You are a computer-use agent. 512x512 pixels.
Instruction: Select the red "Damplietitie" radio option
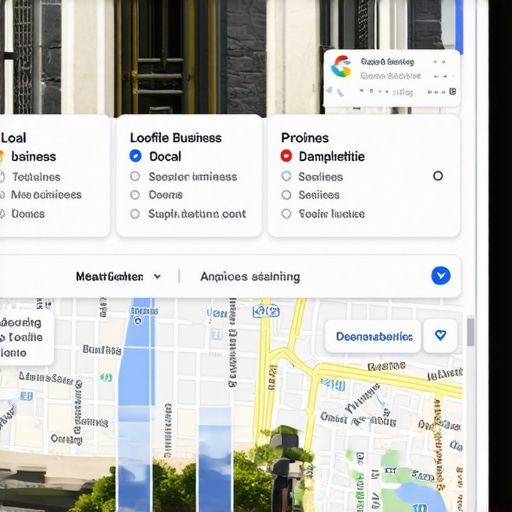286,156
